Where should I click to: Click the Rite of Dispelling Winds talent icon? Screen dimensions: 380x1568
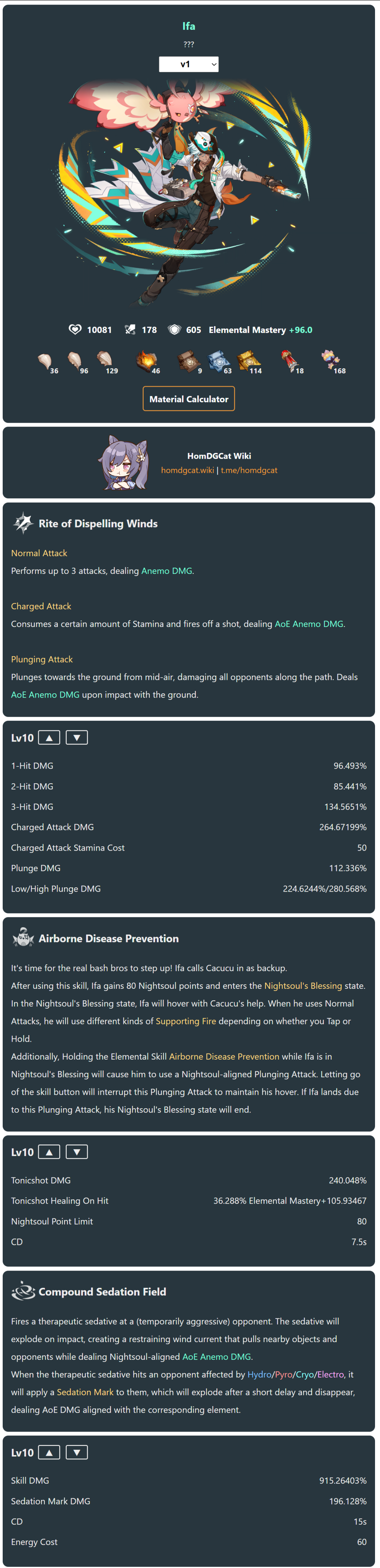[23, 523]
